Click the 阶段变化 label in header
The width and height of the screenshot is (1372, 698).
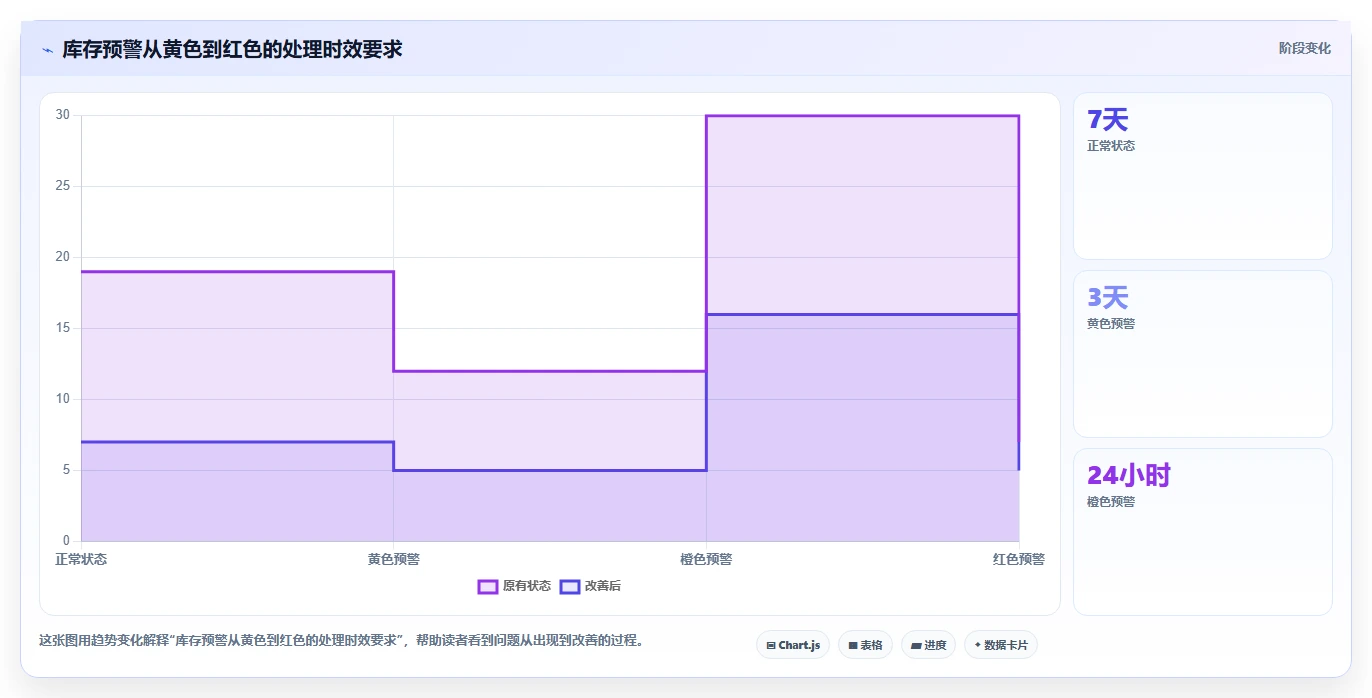(x=1304, y=48)
